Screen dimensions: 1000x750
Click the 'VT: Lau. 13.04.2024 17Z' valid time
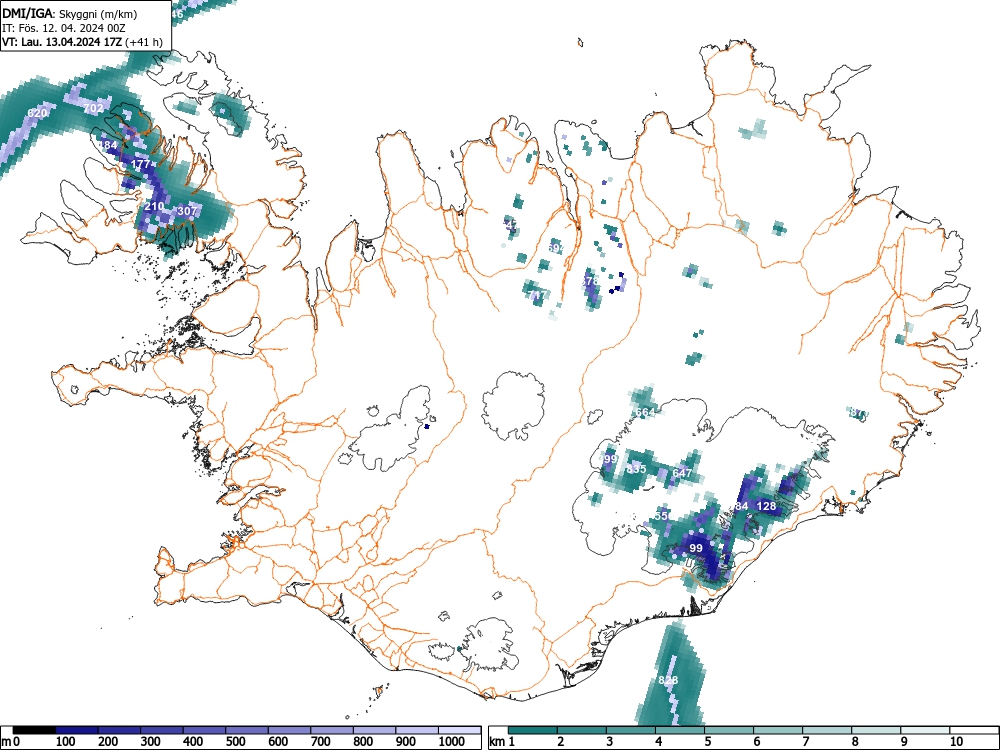[x=62, y=43]
